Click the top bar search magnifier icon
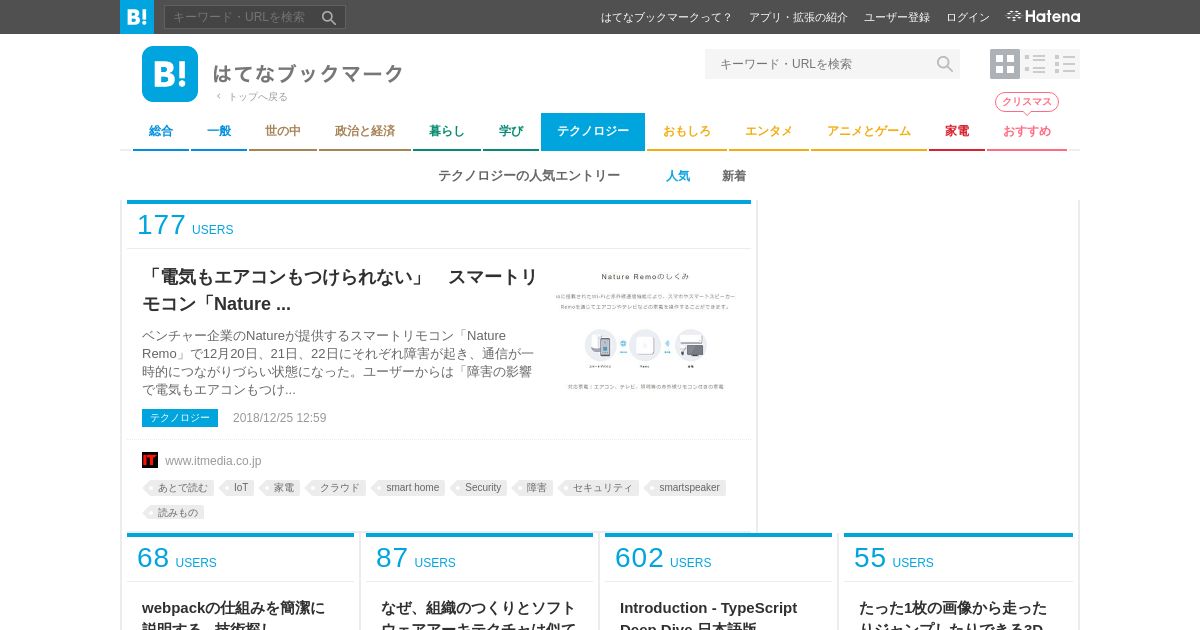 [x=329, y=17]
